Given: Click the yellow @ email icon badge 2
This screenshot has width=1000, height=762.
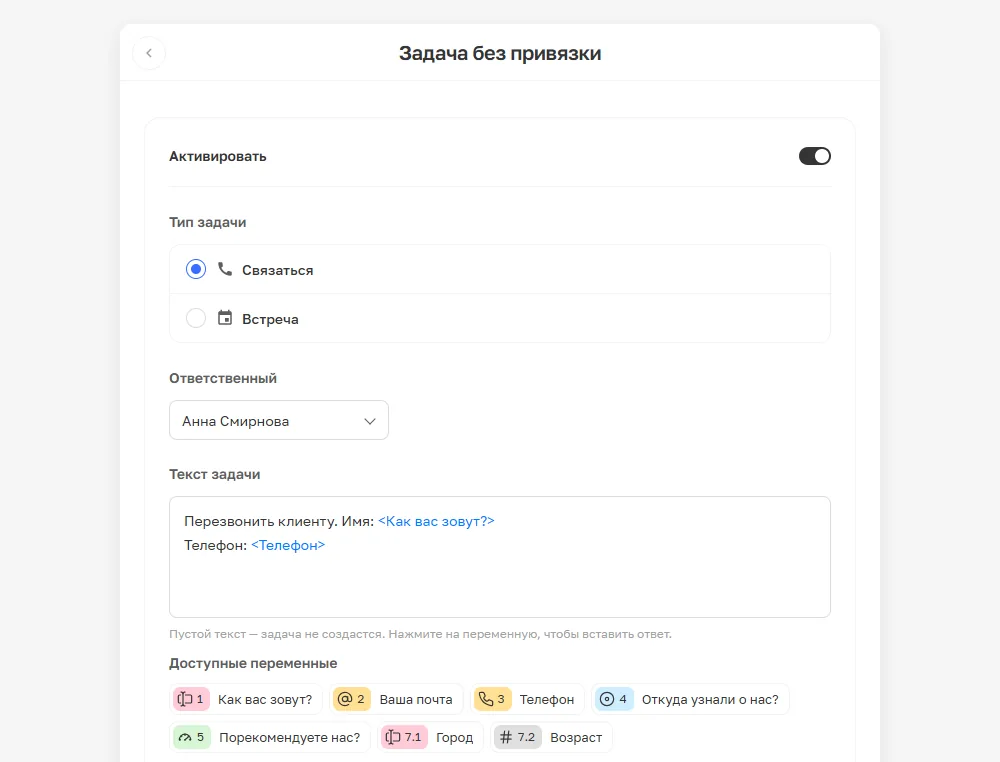Looking at the screenshot, I should pos(351,700).
